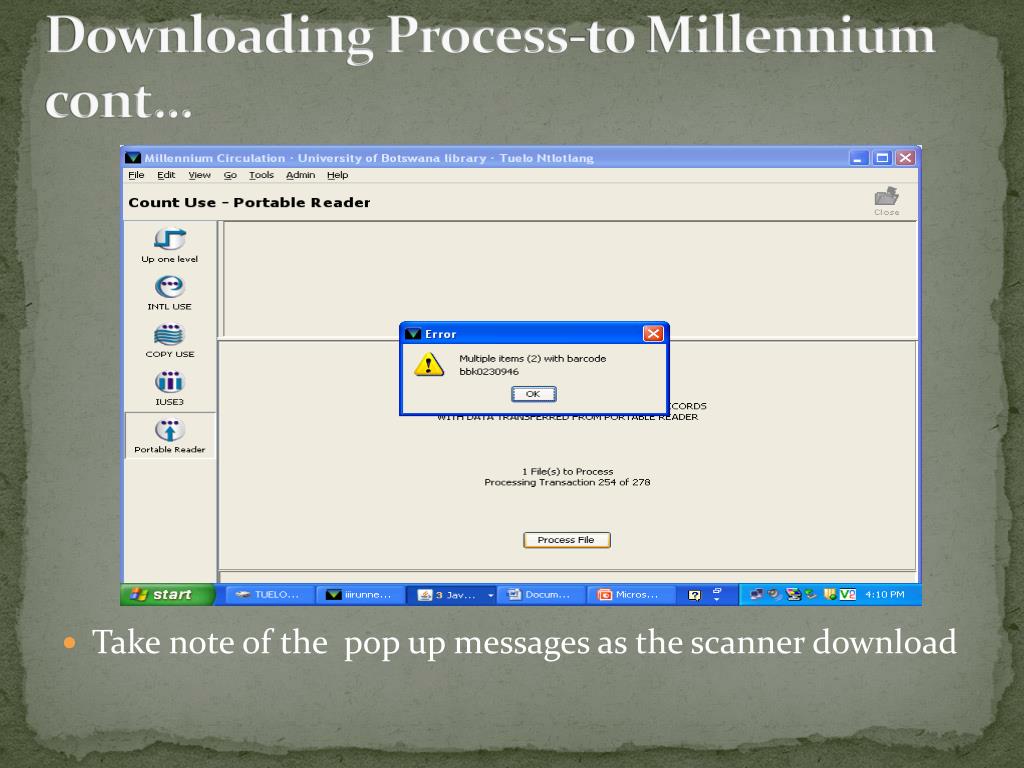Screen dimensions: 1024x768
Task: Select the INTL USE icon
Action: 170,287
